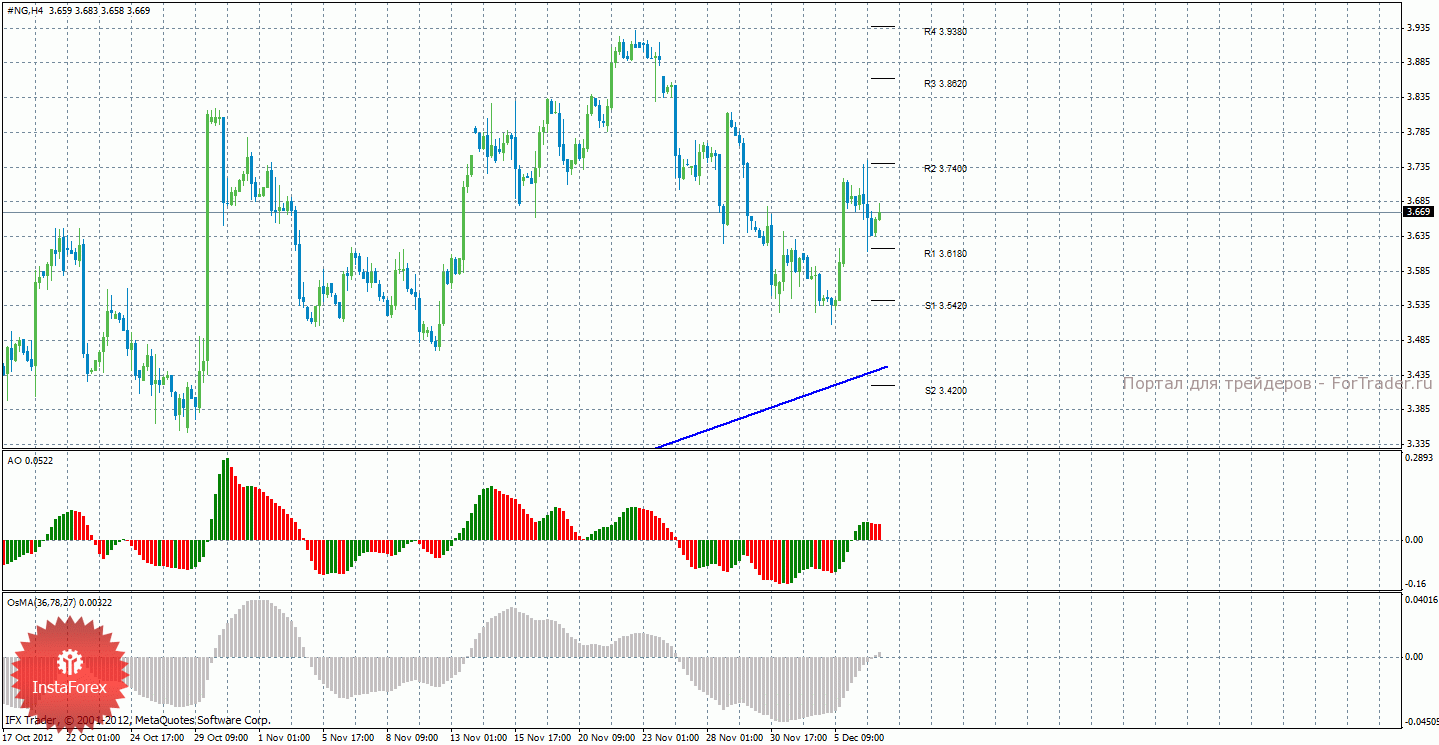
Task: Select the blue trend line on chart
Action: [770, 408]
